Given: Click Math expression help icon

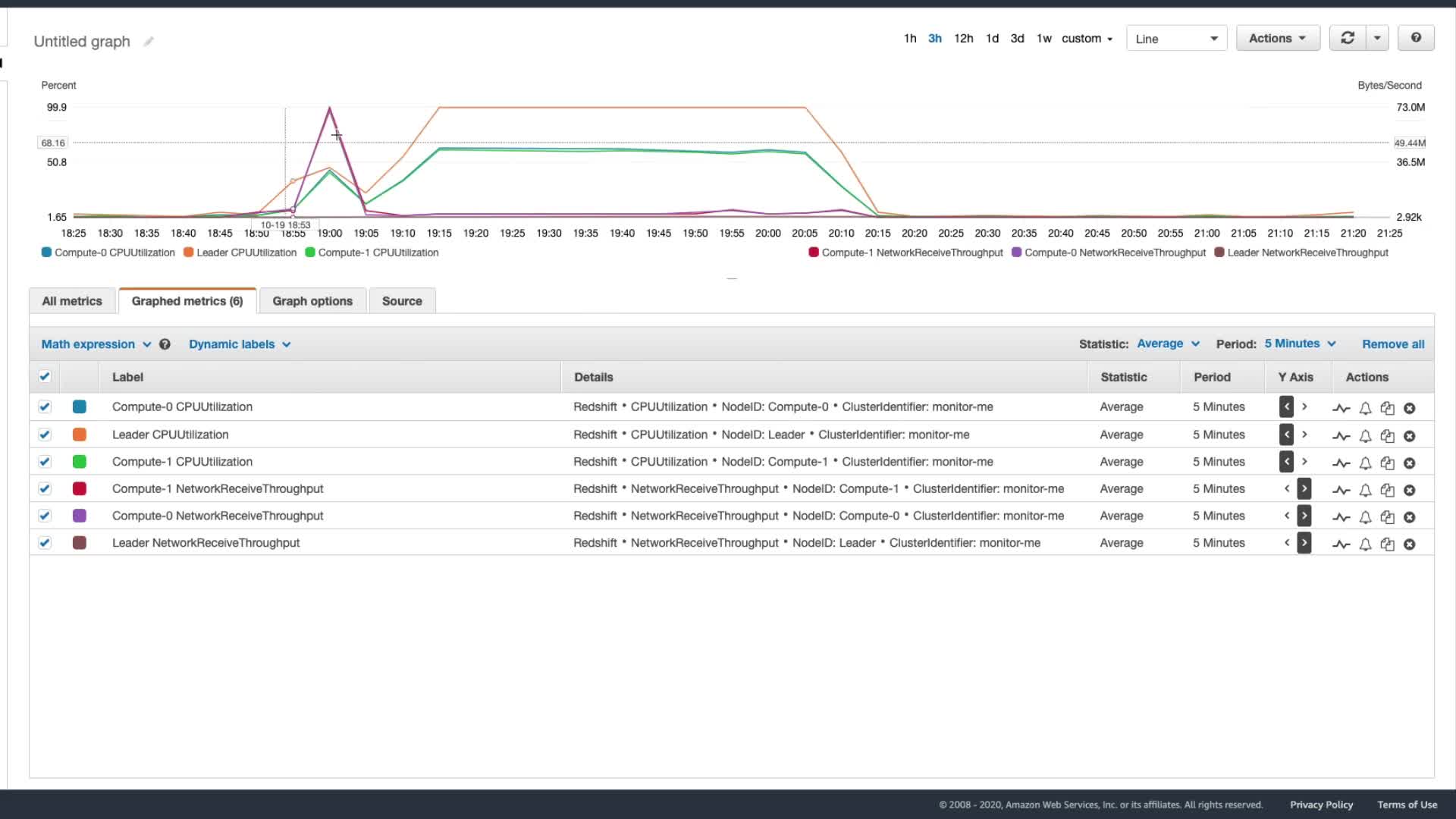Looking at the screenshot, I should (x=165, y=344).
